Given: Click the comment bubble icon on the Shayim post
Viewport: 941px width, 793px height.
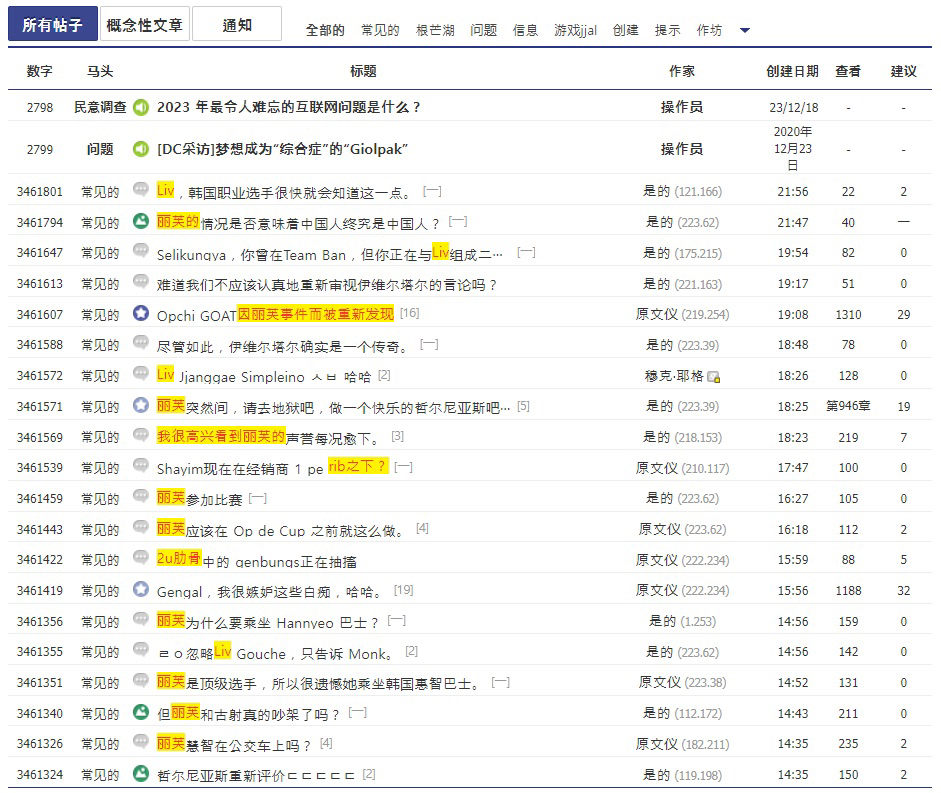Looking at the screenshot, I should (x=140, y=466).
